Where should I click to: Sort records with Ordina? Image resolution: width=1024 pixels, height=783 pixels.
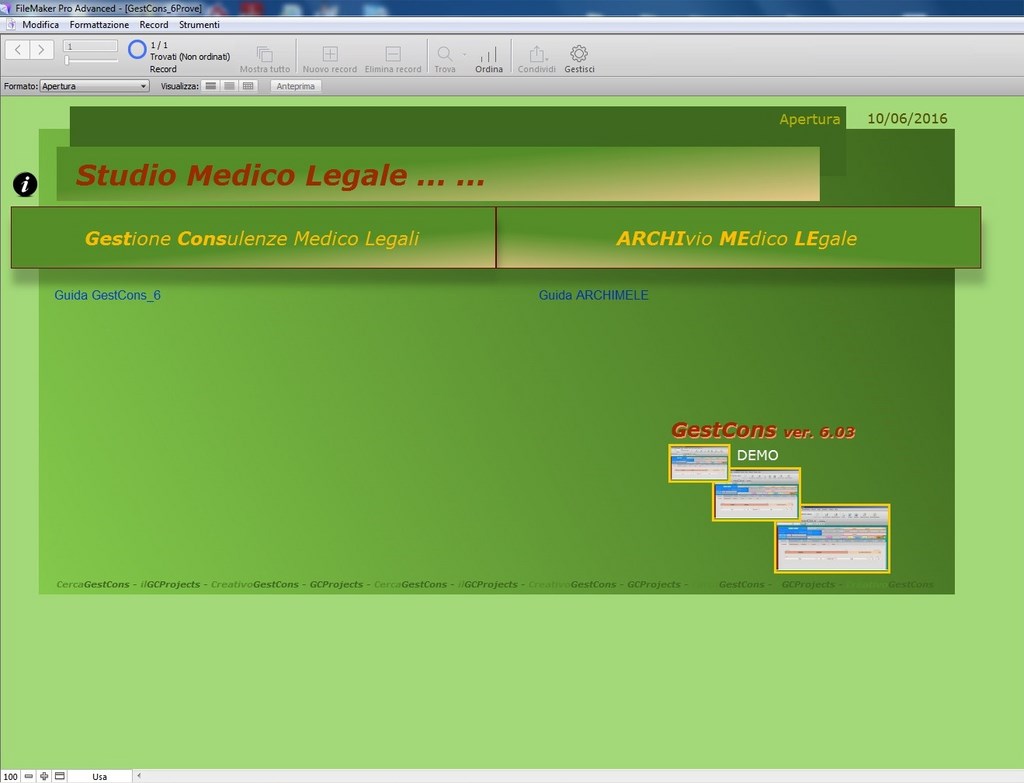click(488, 59)
